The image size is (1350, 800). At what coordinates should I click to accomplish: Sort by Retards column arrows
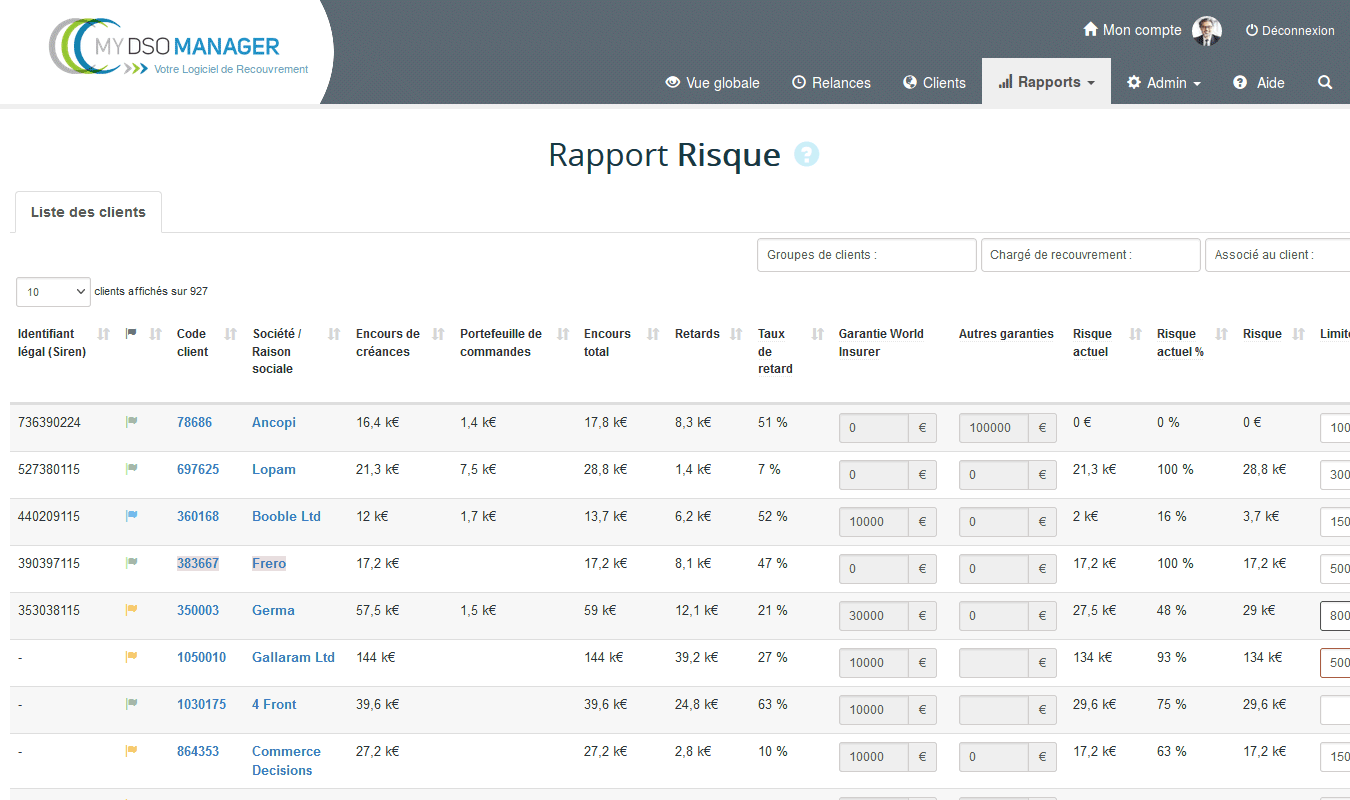737,334
